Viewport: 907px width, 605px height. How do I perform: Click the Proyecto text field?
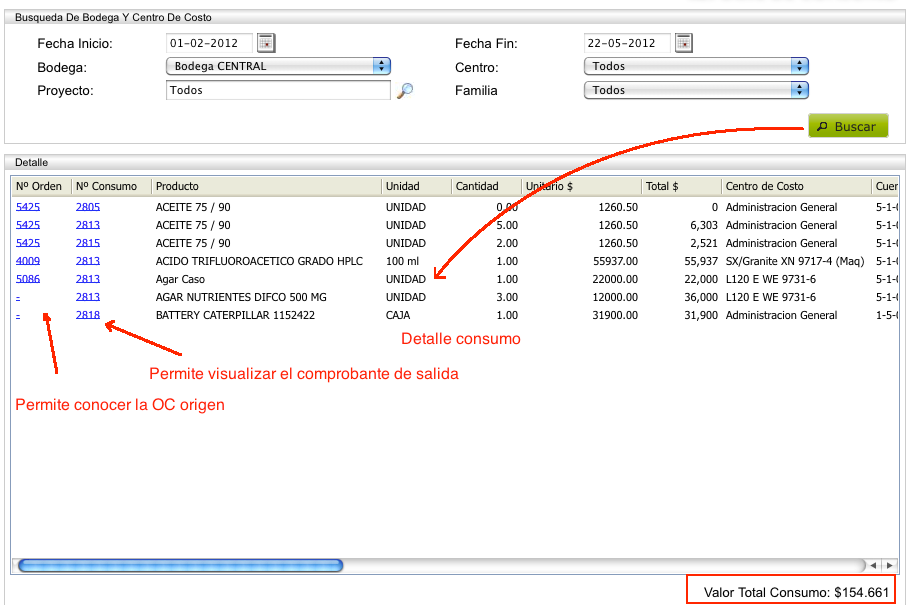(278, 90)
